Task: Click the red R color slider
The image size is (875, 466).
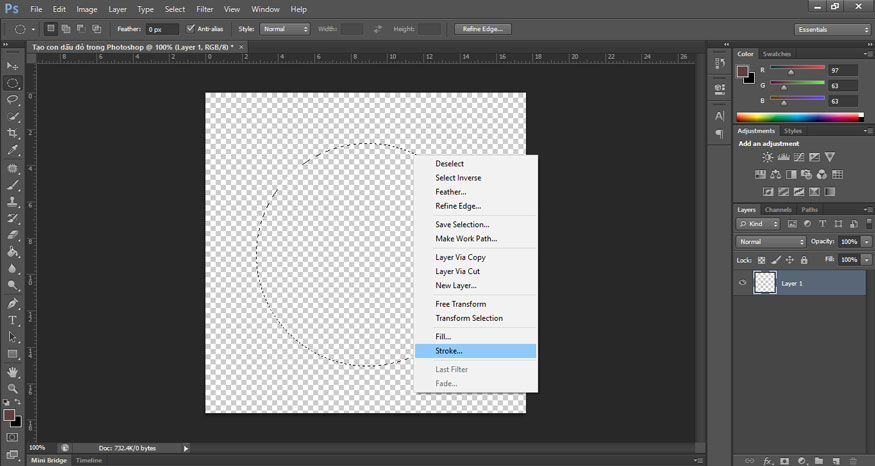Action: click(797, 69)
